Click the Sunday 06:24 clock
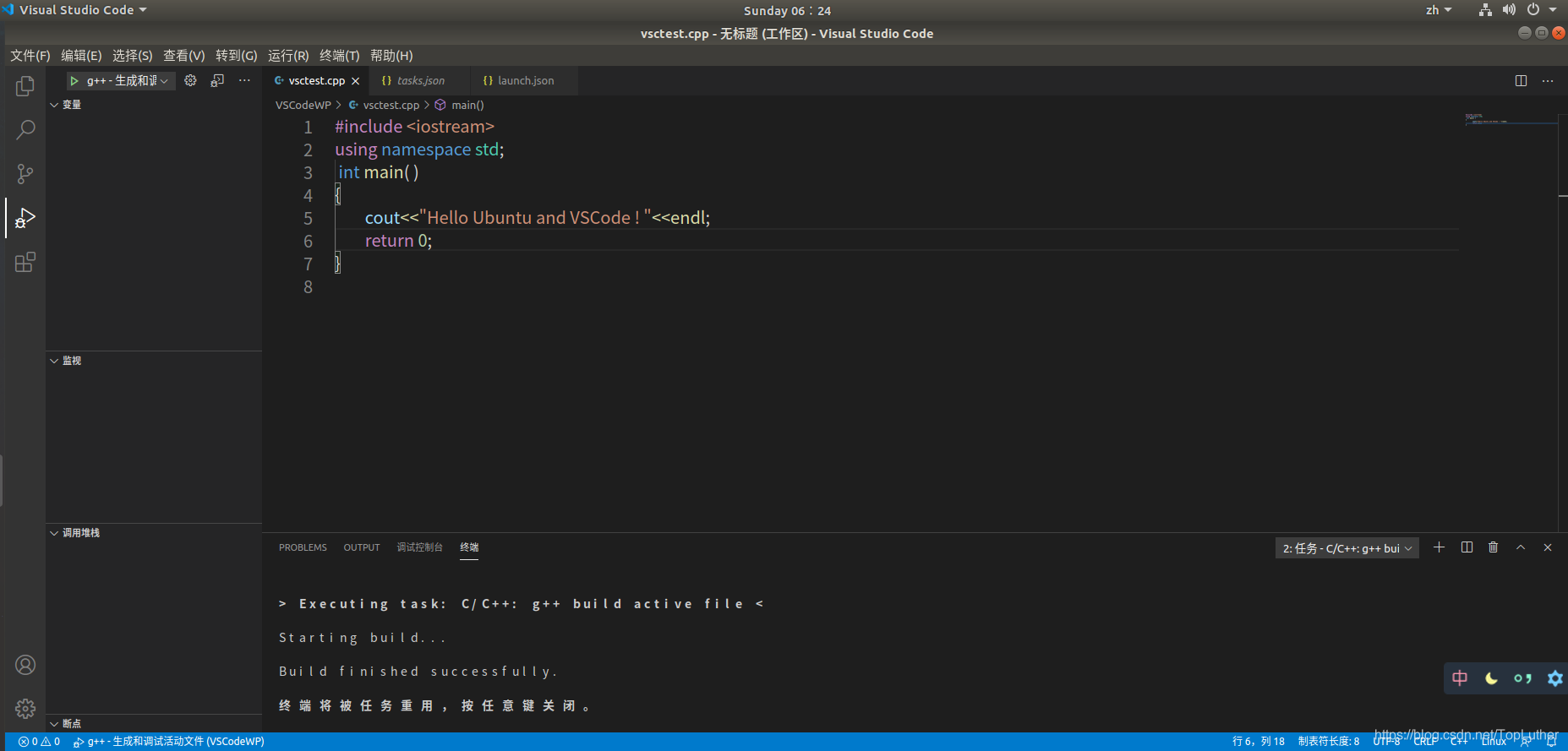 click(787, 10)
